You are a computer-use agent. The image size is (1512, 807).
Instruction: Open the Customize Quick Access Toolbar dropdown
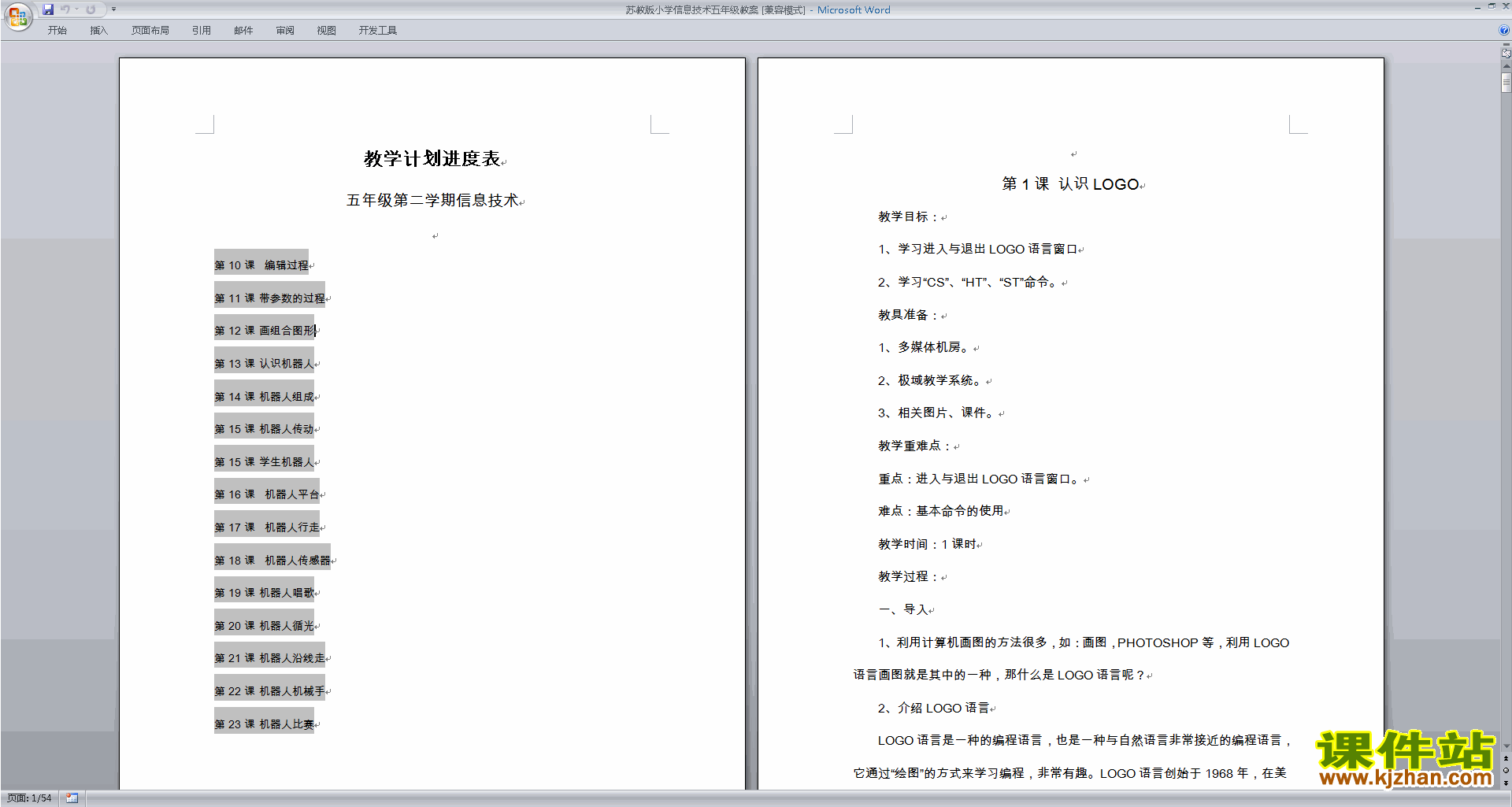[x=113, y=9]
